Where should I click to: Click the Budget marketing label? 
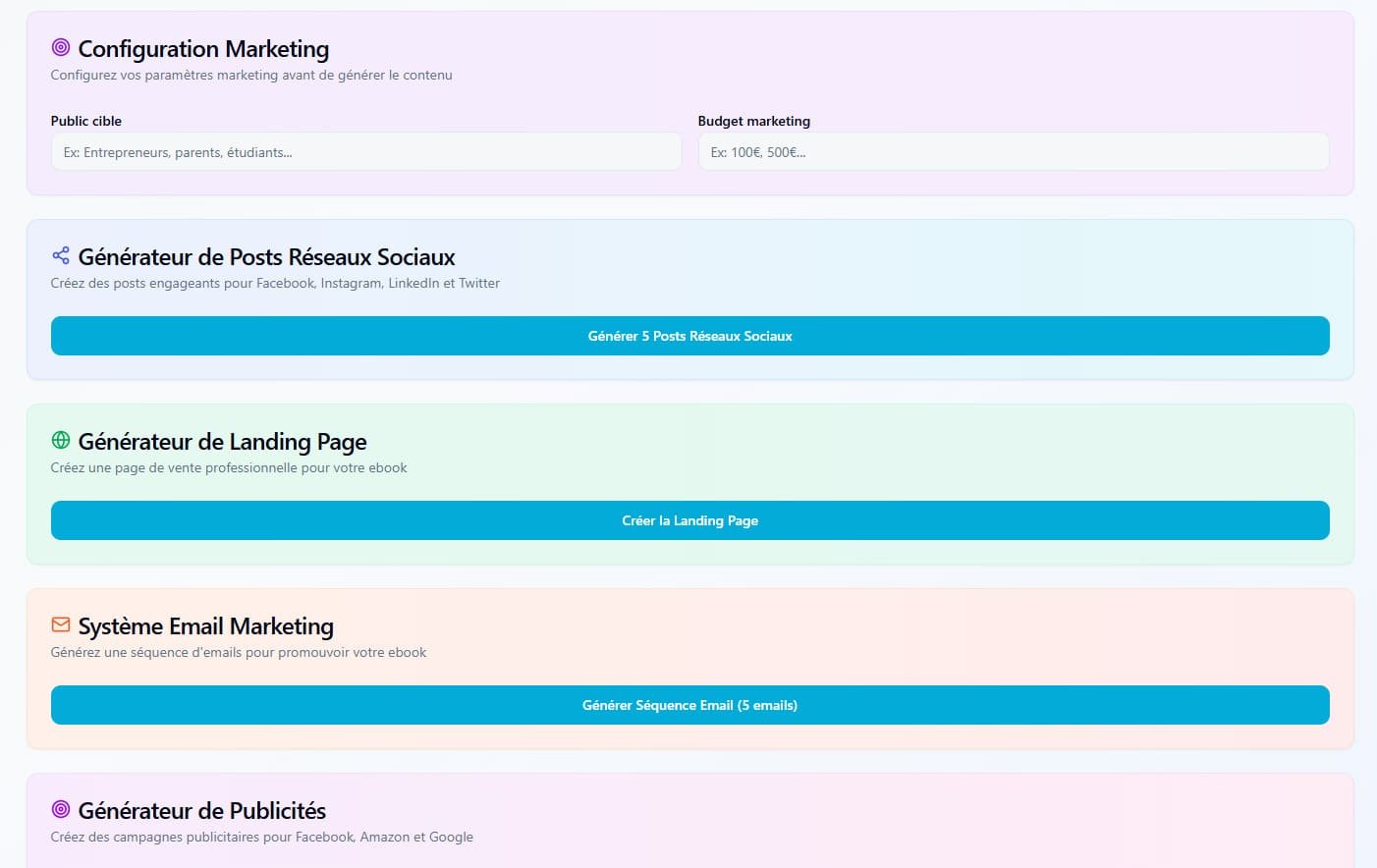[x=754, y=121]
